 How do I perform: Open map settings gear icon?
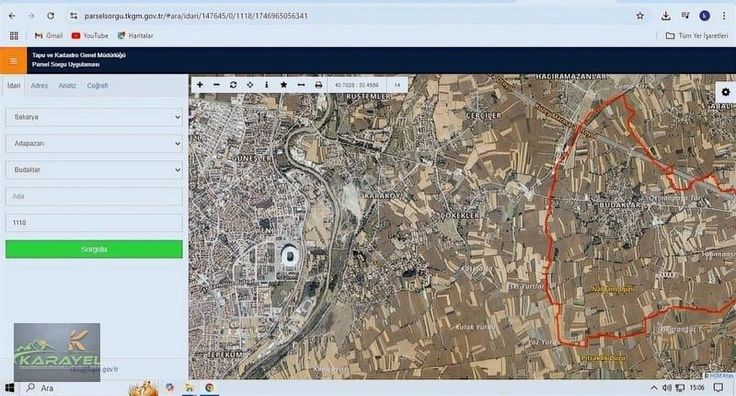(x=726, y=92)
